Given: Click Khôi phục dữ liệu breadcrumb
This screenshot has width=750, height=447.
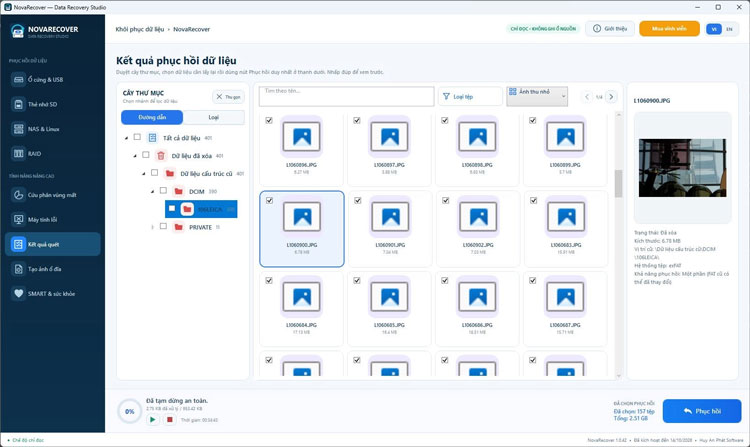Looking at the screenshot, I should click(x=140, y=29).
